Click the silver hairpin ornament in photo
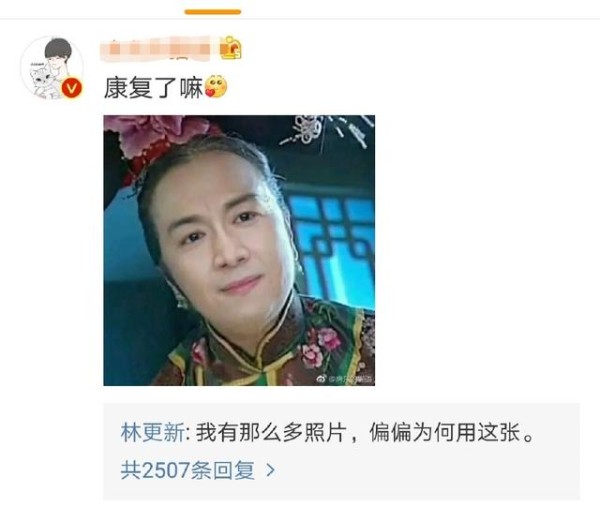The image size is (600, 506). [323, 131]
